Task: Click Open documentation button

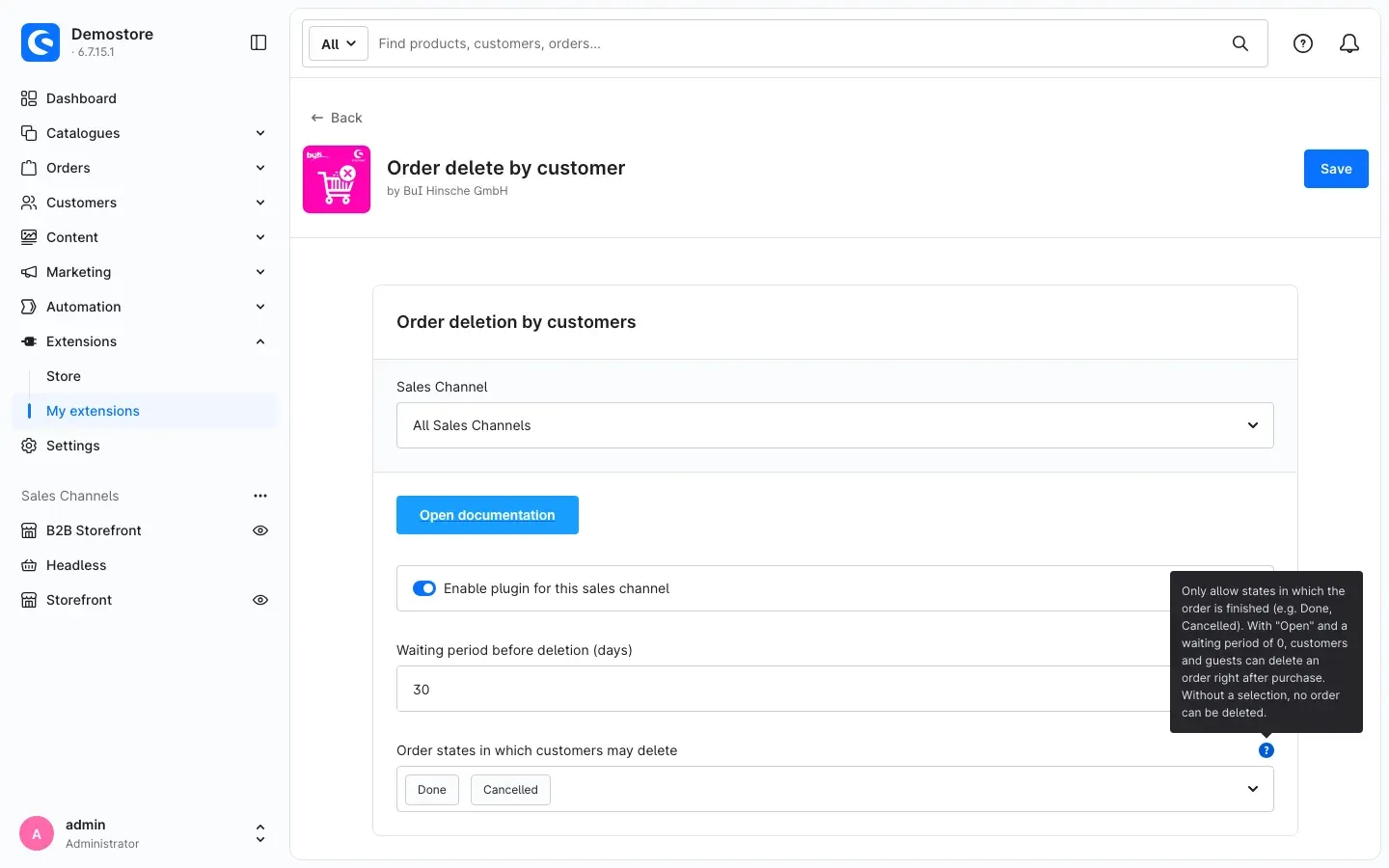Action: (x=487, y=515)
